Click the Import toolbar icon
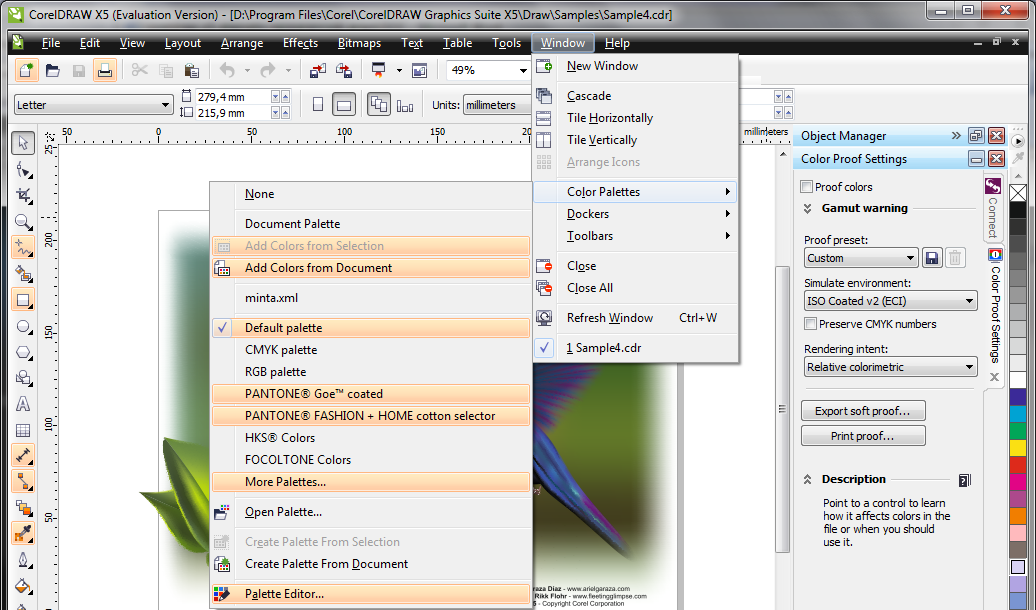Image resolution: width=1036 pixels, height=610 pixels. (318, 70)
